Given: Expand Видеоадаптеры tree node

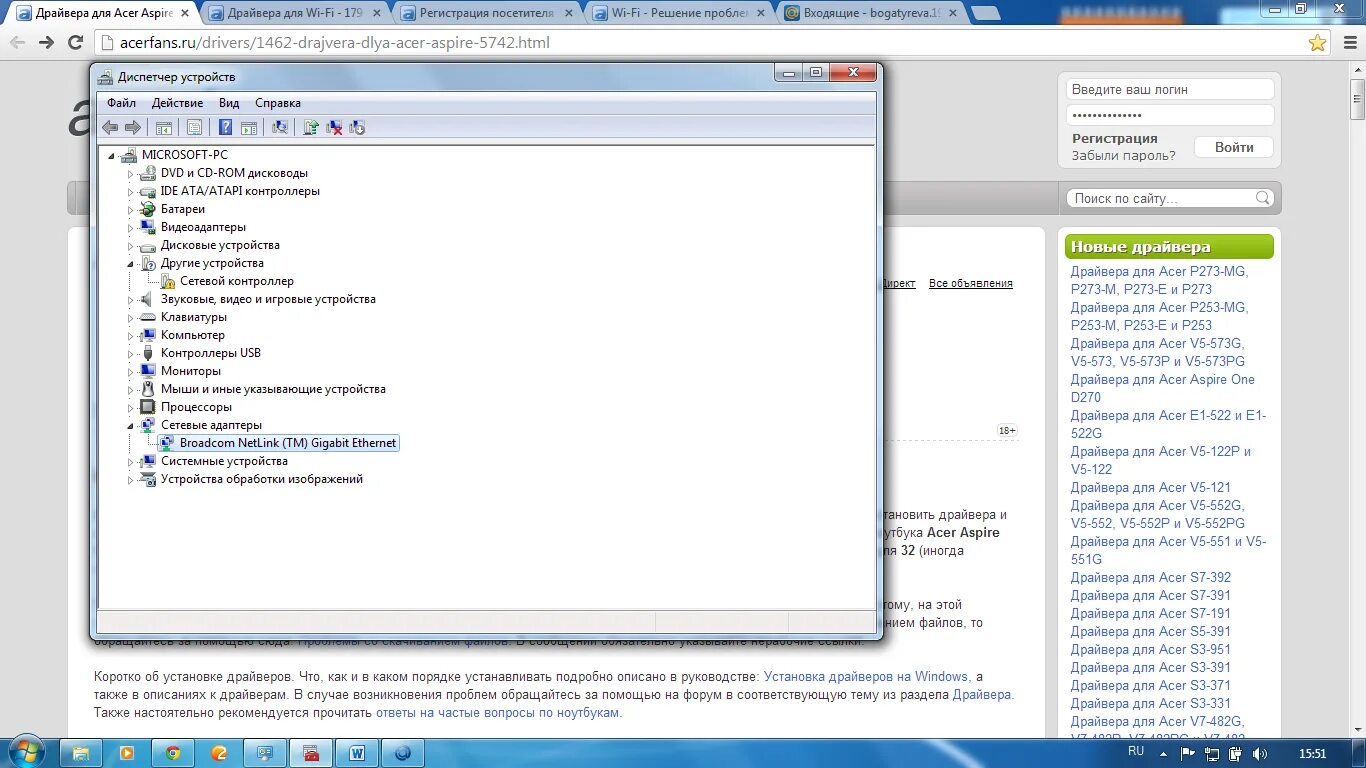Looking at the screenshot, I should (x=130, y=228).
